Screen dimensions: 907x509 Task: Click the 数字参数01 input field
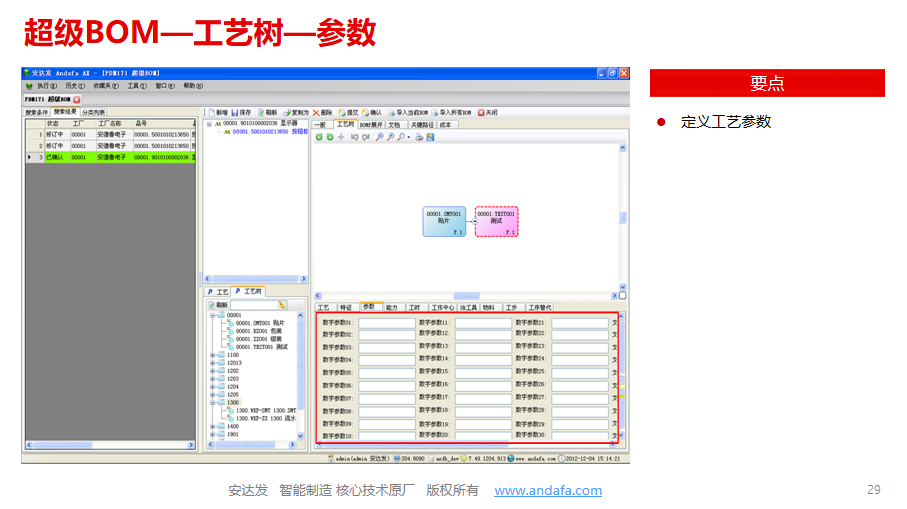point(387,323)
